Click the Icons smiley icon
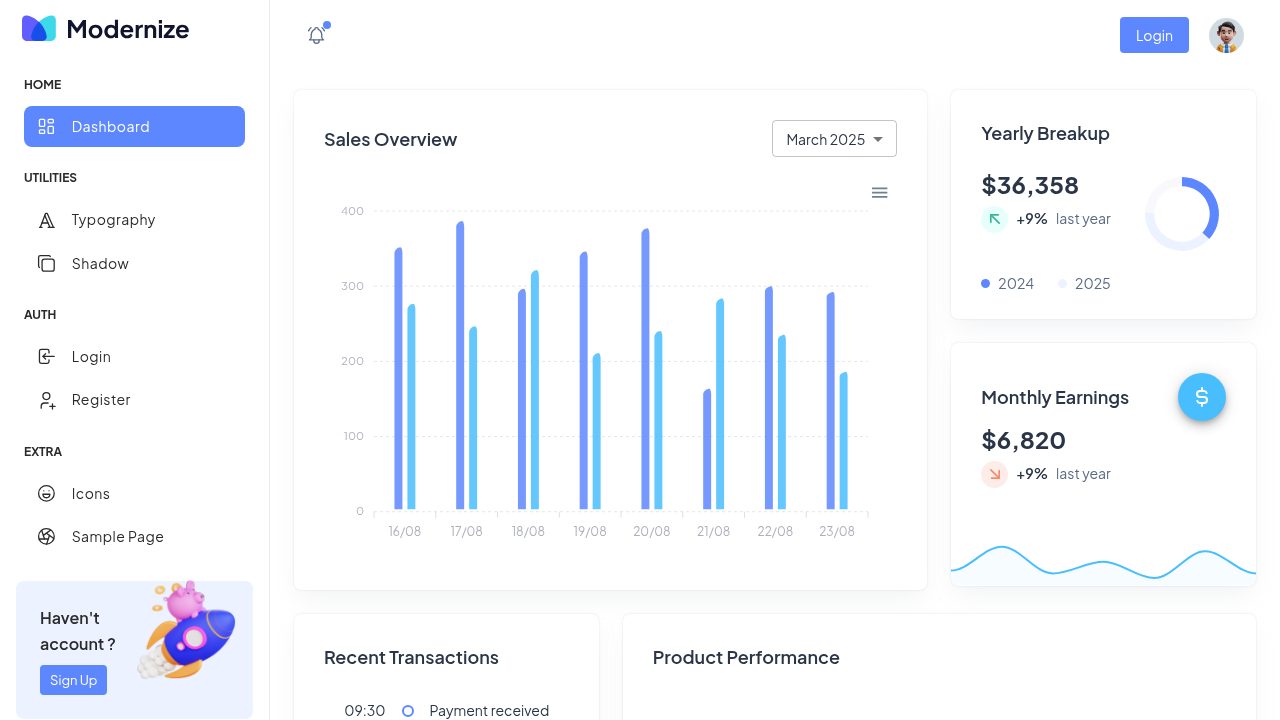This screenshot has height=720, width=1280. (46, 494)
